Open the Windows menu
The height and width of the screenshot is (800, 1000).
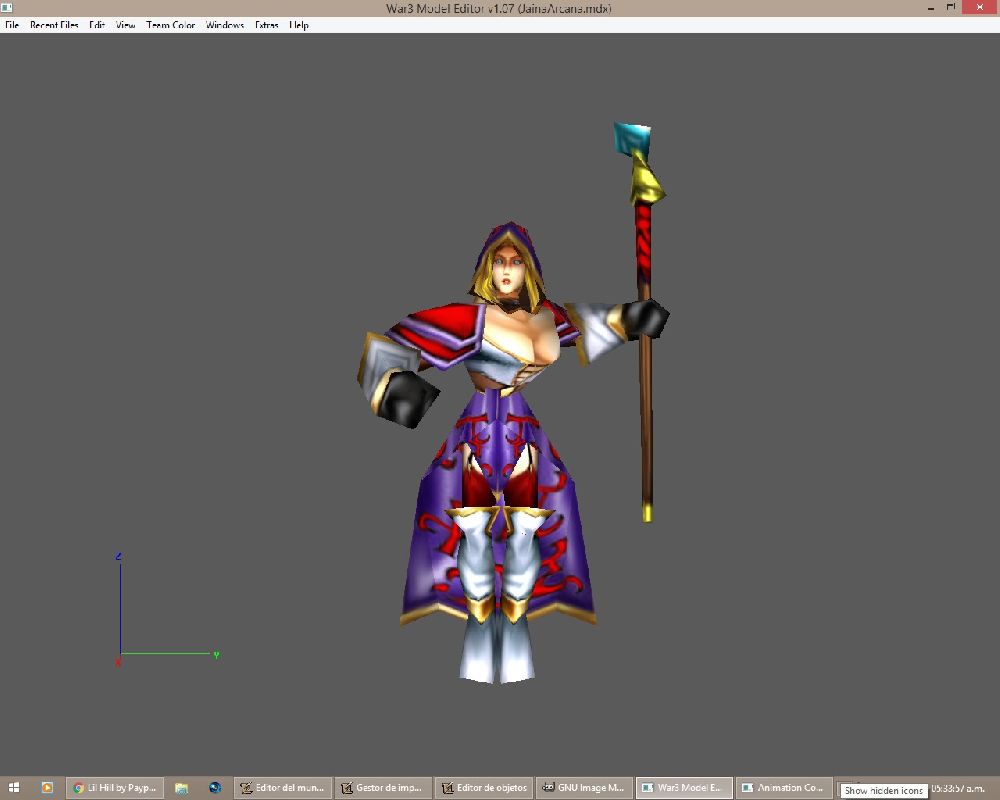pyautogui.click(x=224, y=25)
